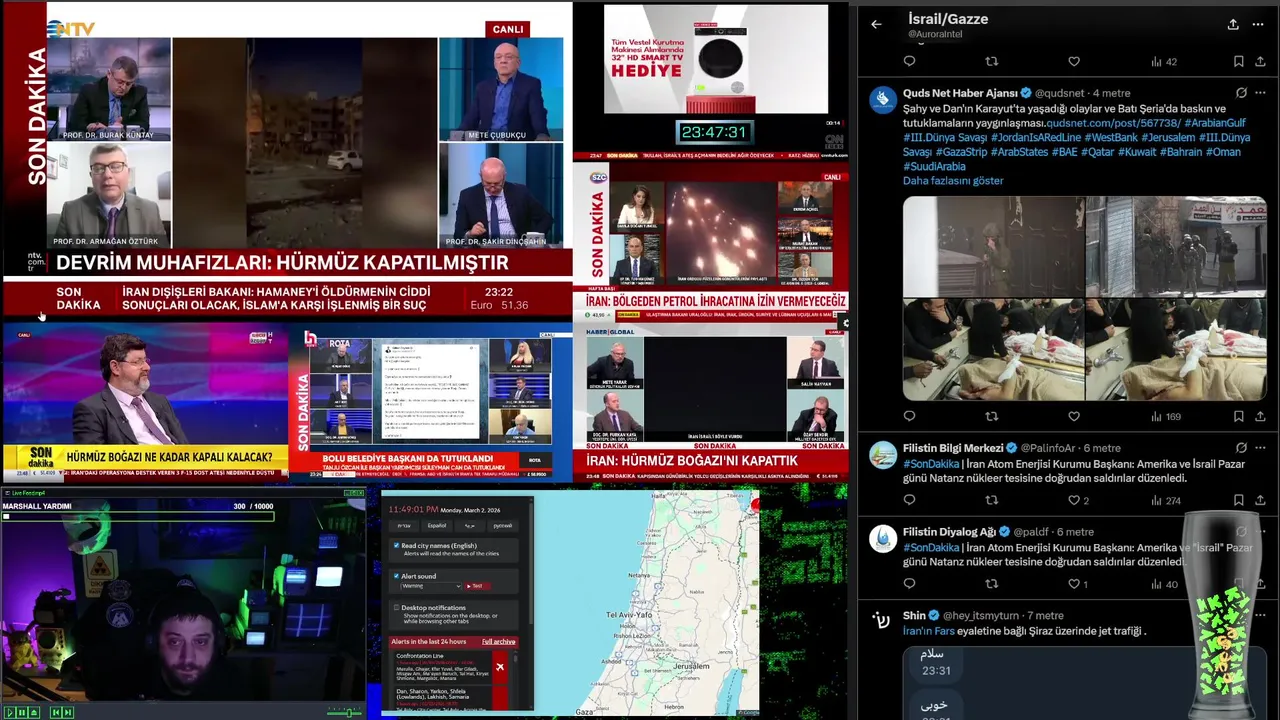
Task: Pause the Live Feed player
Action: [21, 712]
